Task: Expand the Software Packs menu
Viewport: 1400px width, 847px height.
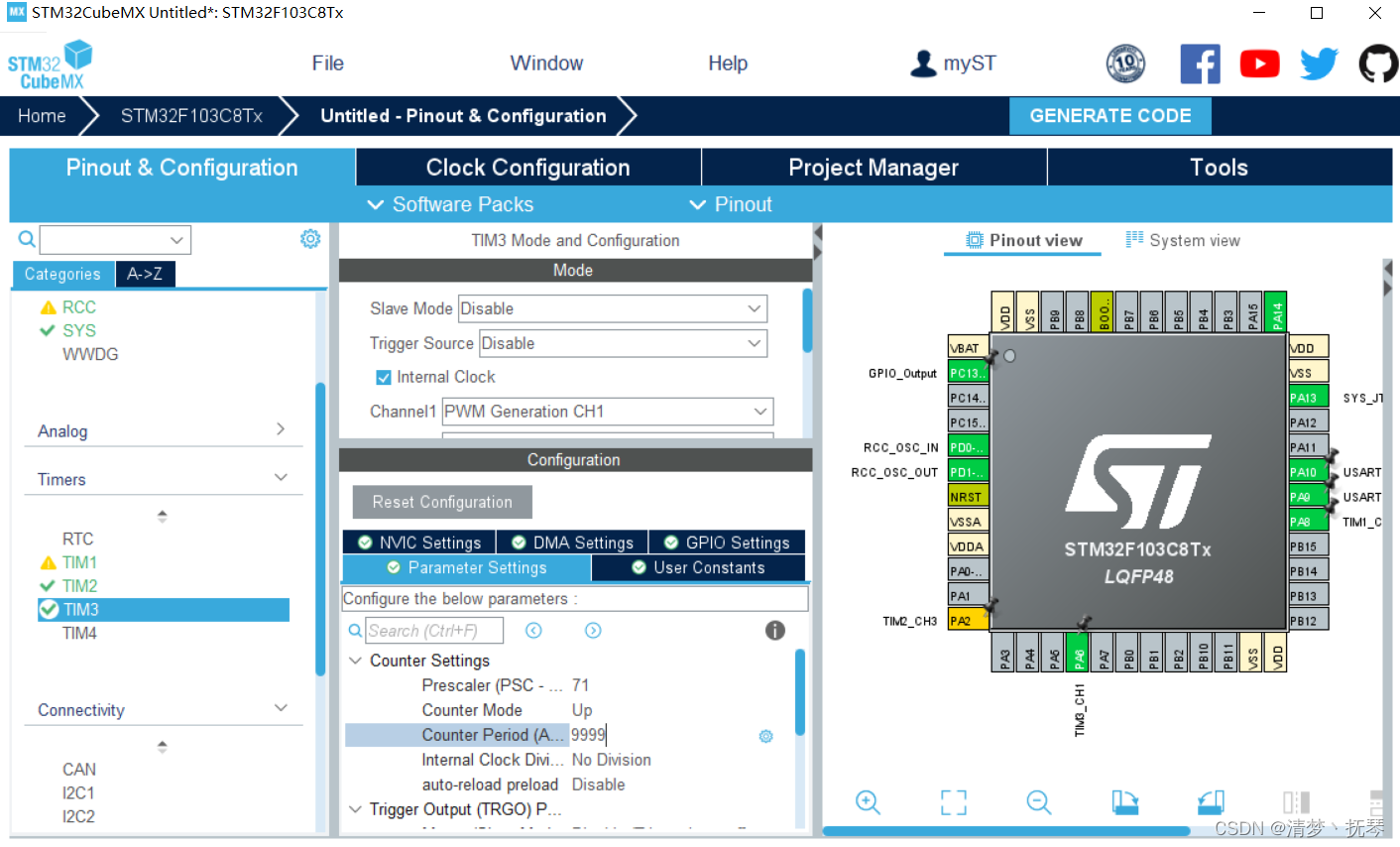Action: click(x=450, y=204)
